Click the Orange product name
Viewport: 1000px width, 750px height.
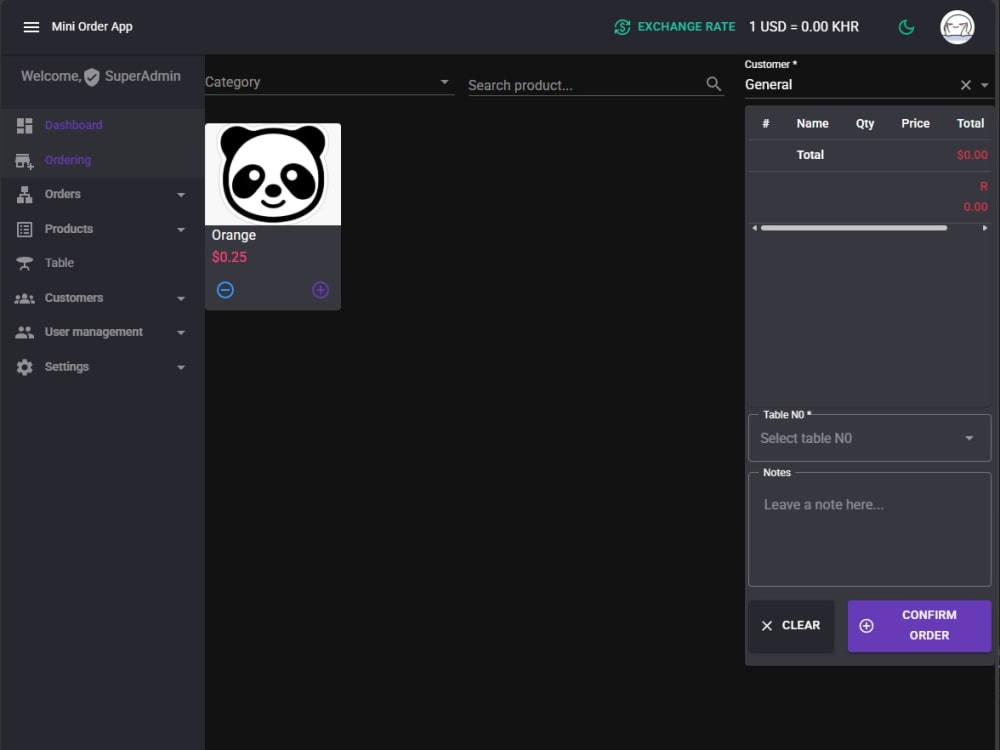(x=233, y=235)
